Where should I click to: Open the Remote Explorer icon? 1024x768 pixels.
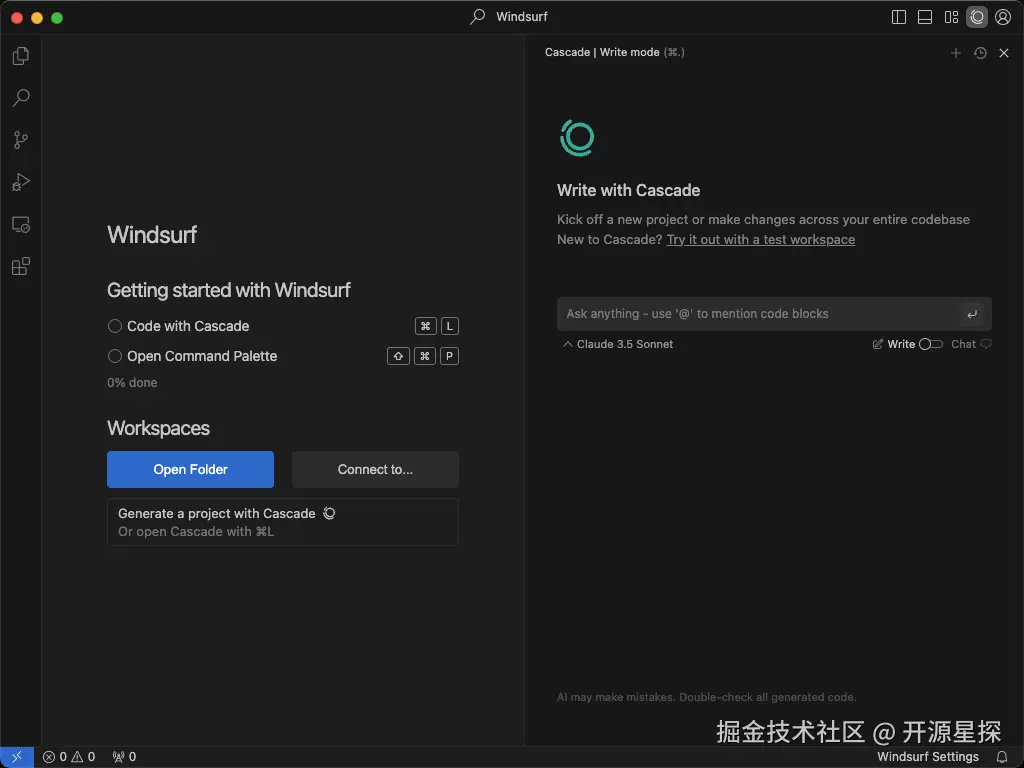point(21,225)
